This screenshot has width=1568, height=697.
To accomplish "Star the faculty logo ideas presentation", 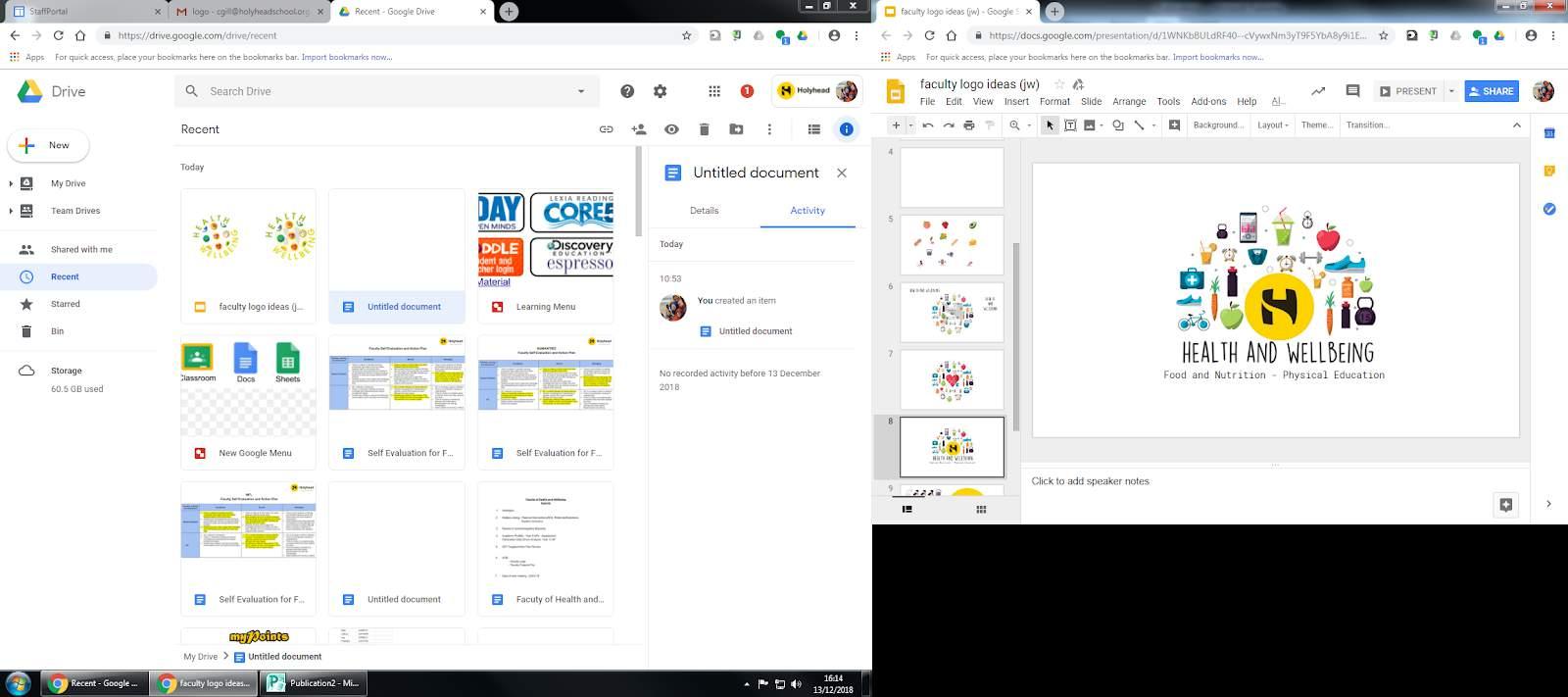I will point(1058,84).
